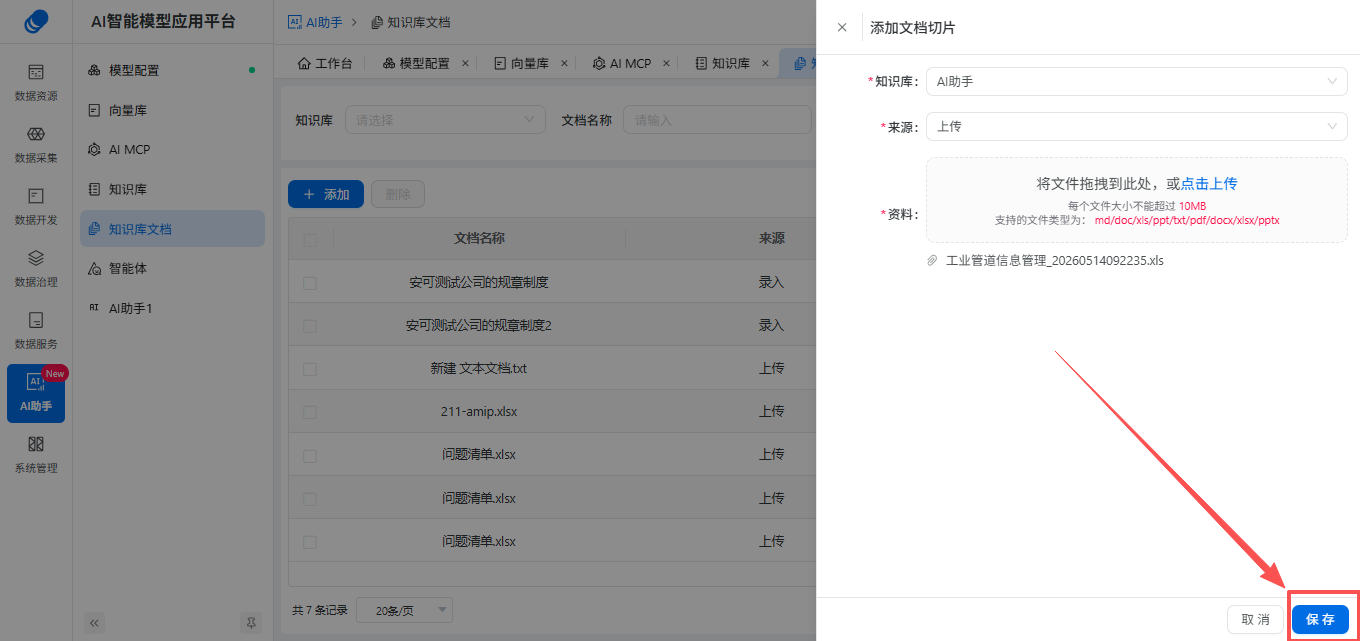Open 数据服务 in the left sidebar
The width and height of the screenshot is (1360, 641).
click(x=36, y=331)
